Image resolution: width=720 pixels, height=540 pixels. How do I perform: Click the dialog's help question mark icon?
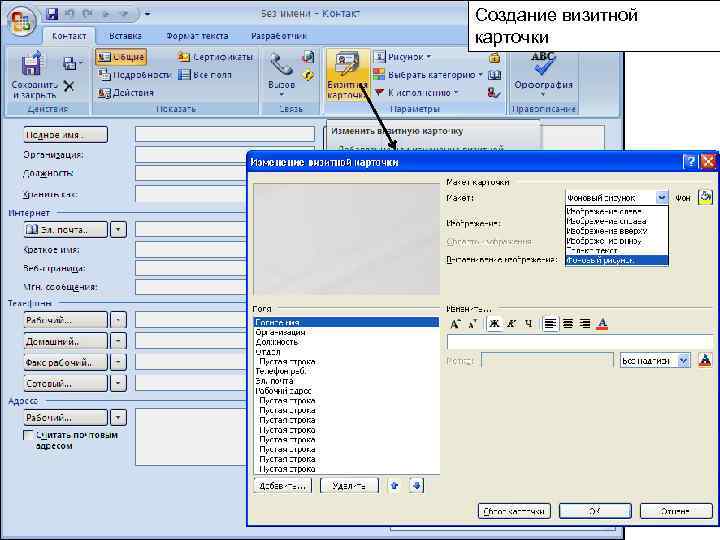click(x=690, y=162)
